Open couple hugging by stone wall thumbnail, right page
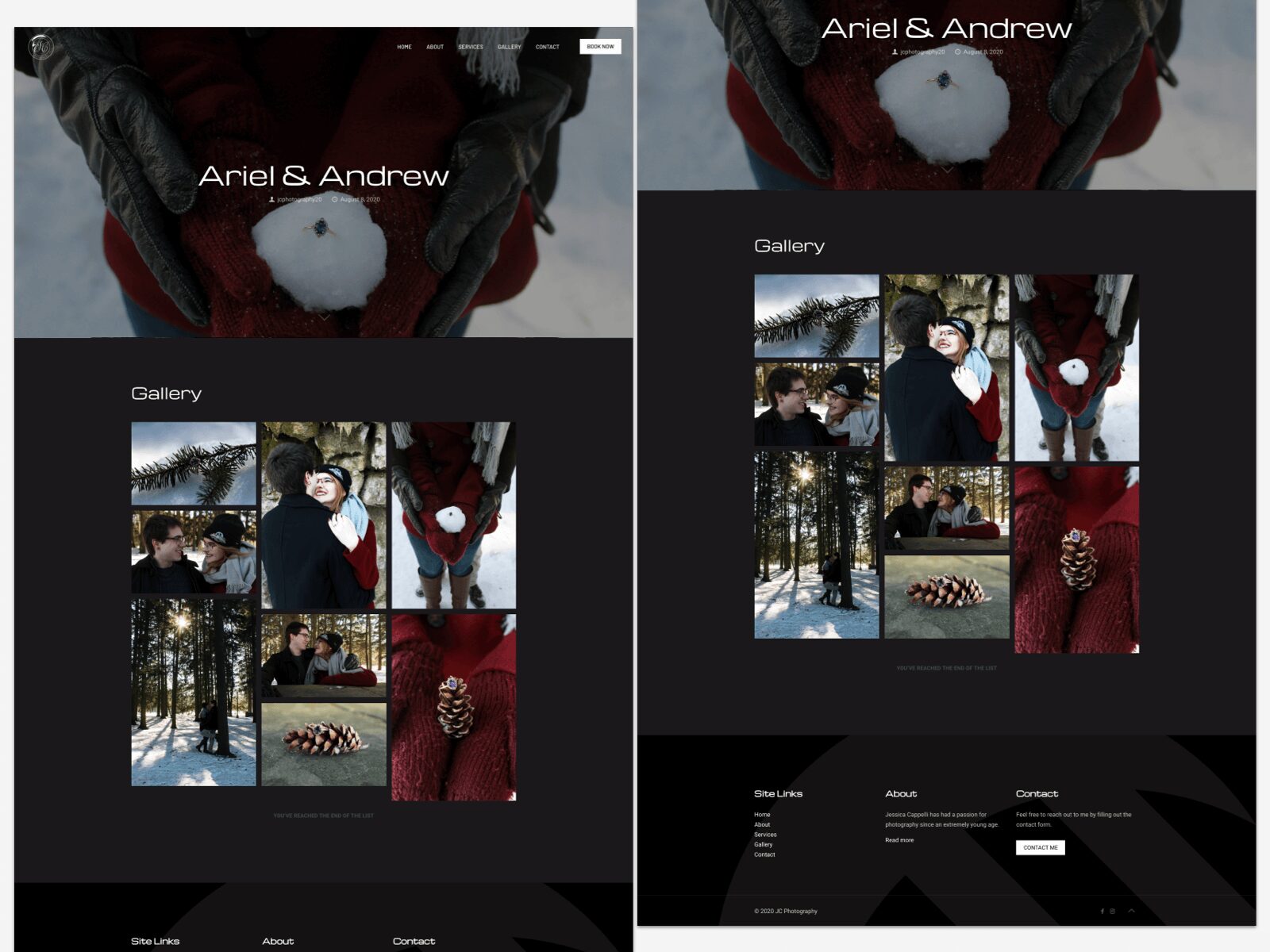1270x952 pixels. pyautogui.click(x=947, y=368)
